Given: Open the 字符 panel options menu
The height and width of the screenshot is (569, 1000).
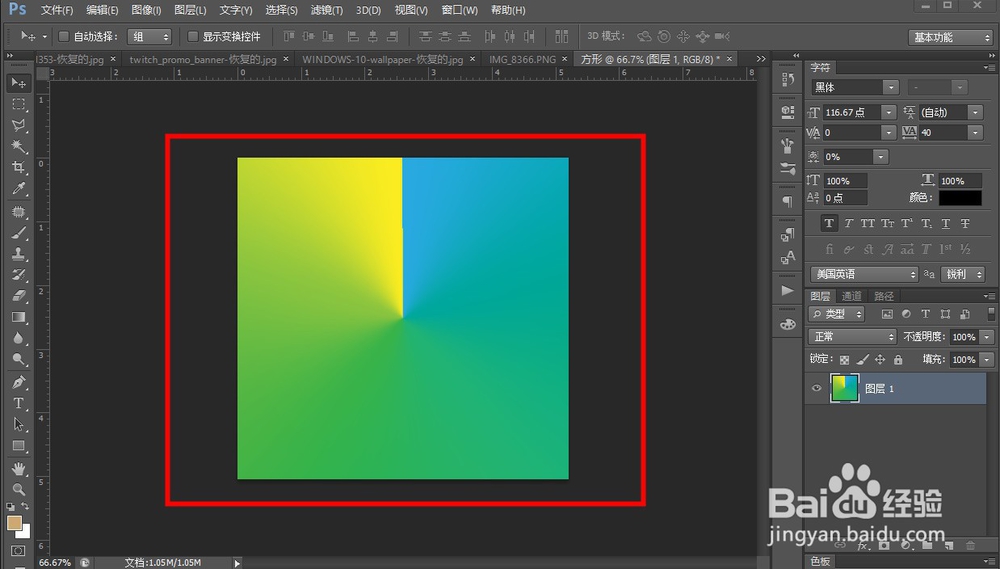Looking at the screenshot, I should [989, 67].
